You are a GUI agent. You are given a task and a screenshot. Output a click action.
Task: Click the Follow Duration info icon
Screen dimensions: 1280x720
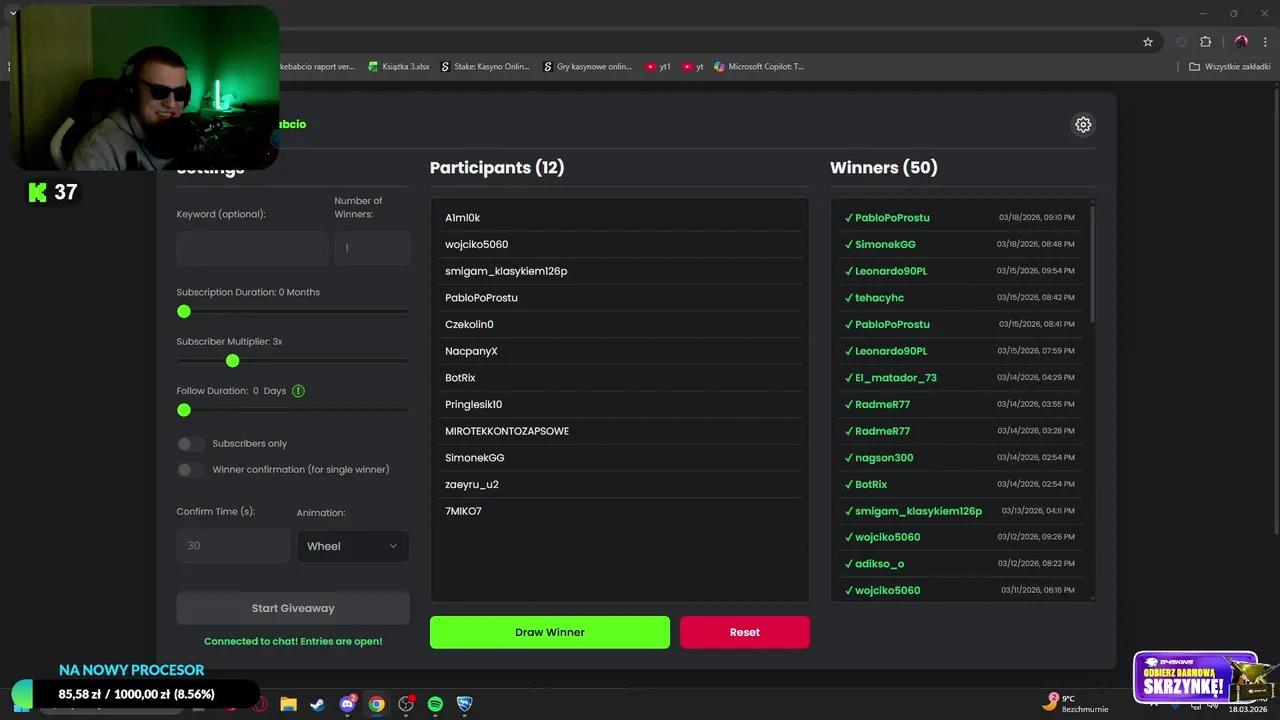(298, 391)
